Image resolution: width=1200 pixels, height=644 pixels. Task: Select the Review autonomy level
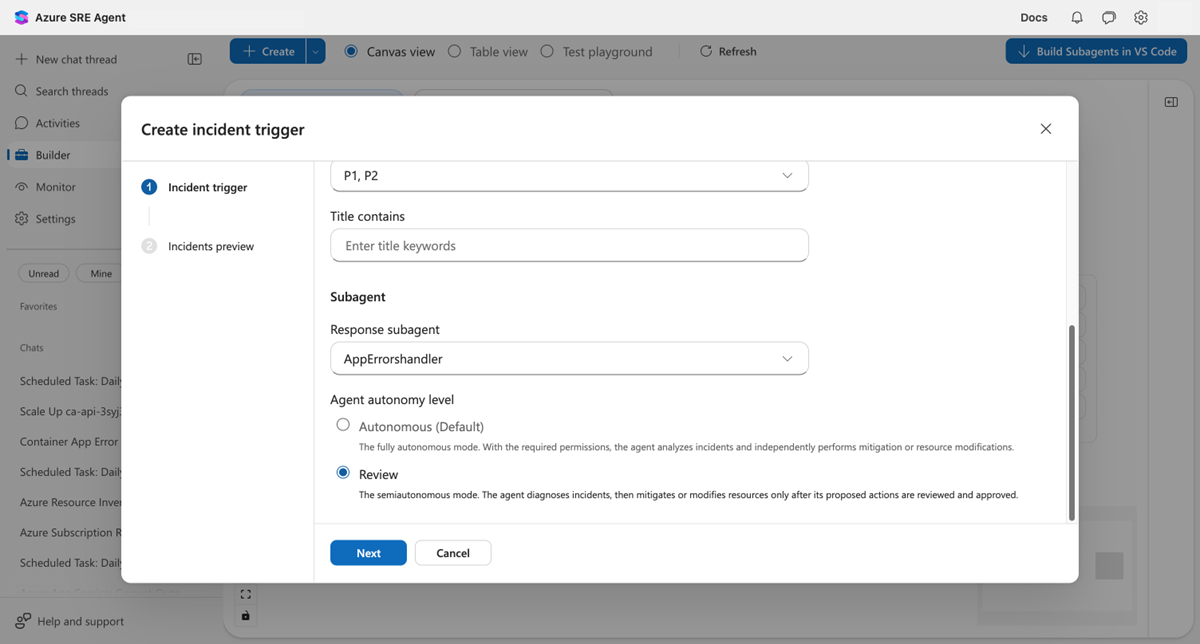click(343, 472)
